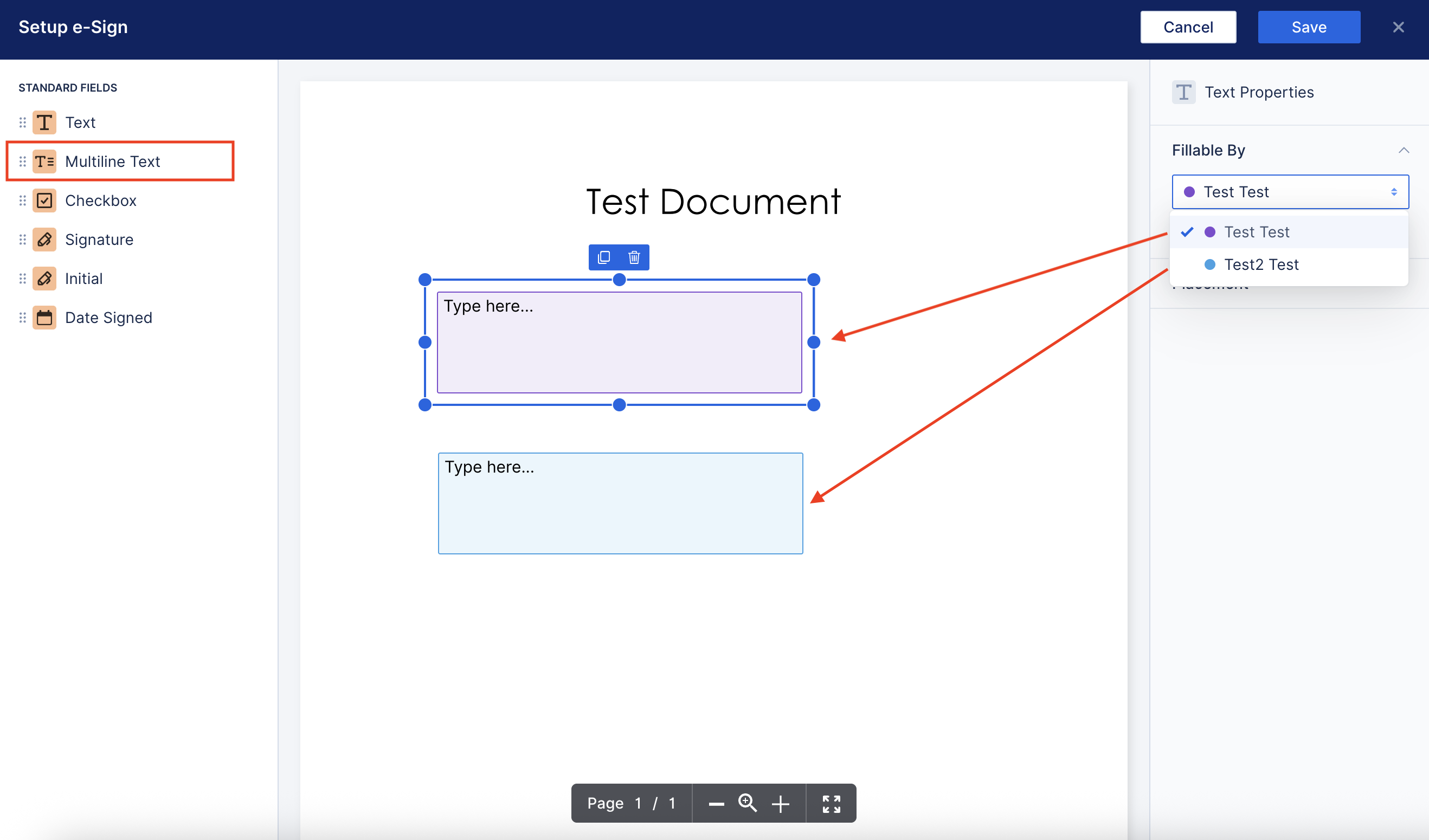Select the Signature field icon

point(44,240)
